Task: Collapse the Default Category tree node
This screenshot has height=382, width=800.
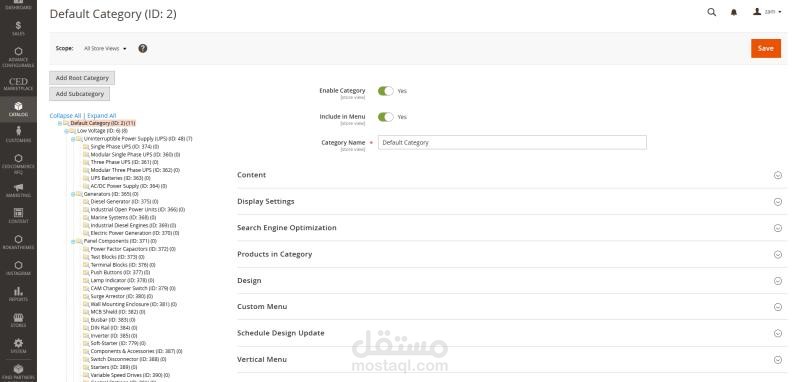Action: tap(60, 123)
